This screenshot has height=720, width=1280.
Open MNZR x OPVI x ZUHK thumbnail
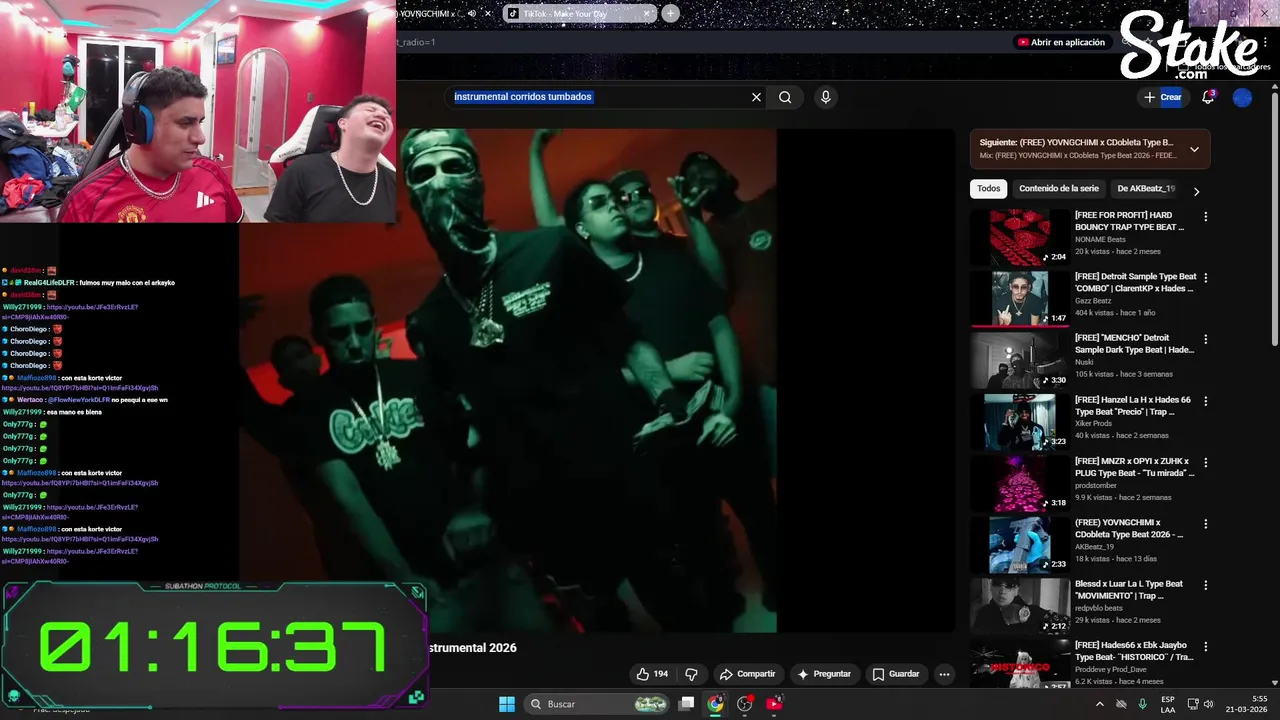(x=1019, y=483)
